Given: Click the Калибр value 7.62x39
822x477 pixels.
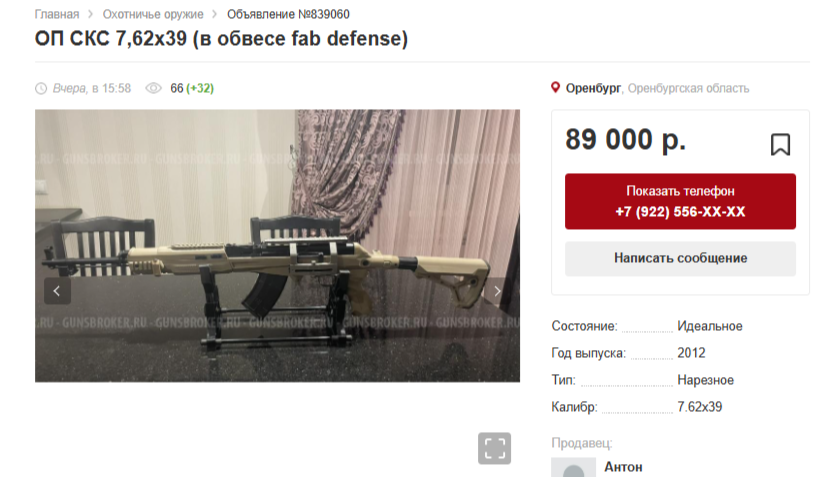Looking at the screenshot, I should (x=699, y=407).
